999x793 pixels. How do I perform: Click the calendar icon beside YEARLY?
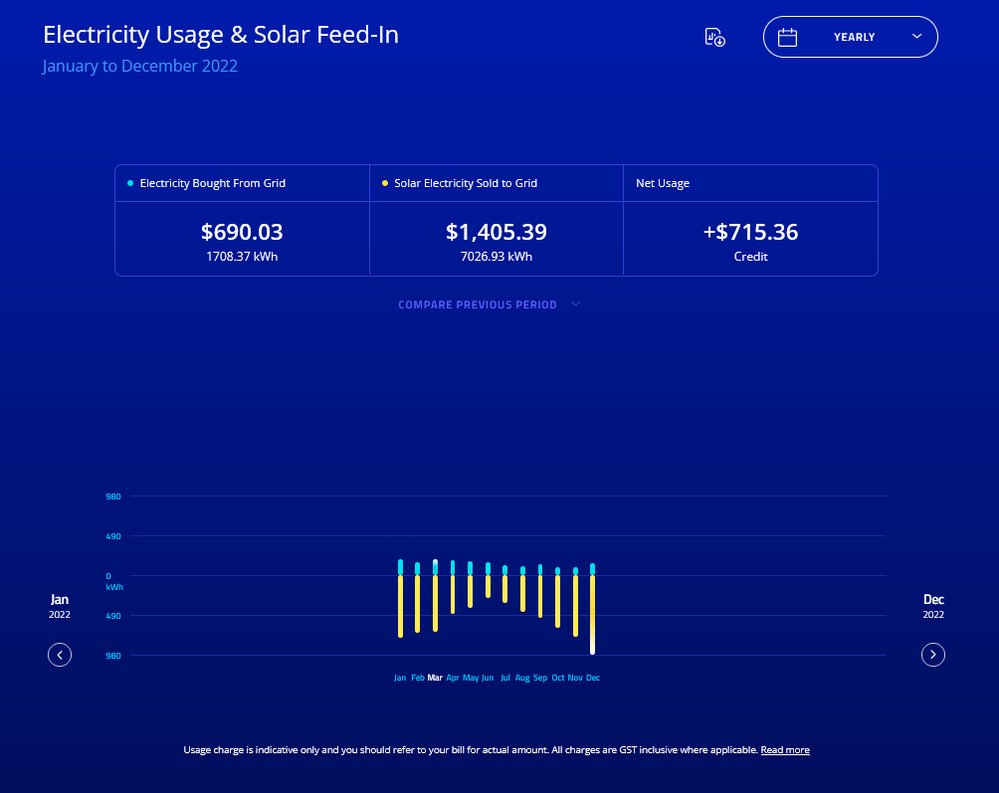tap(788, 37)
